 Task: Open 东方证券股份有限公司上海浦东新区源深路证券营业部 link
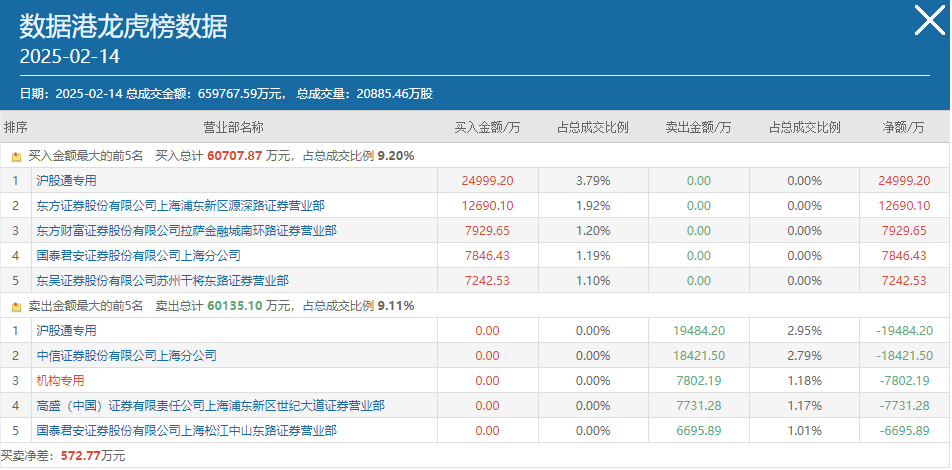click(180, 206)
